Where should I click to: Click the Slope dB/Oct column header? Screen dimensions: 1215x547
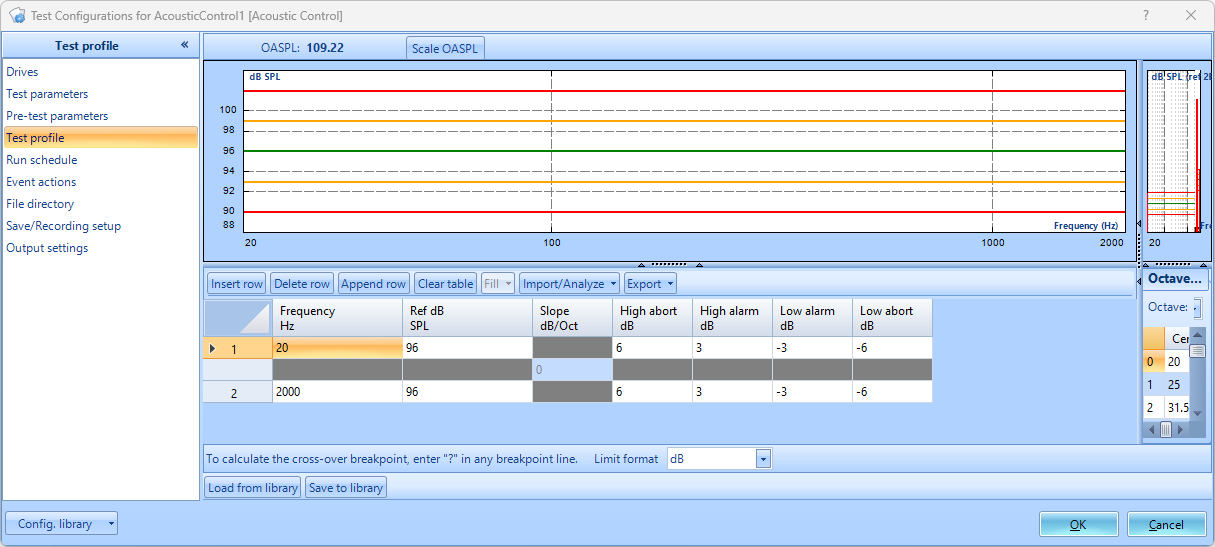[572, 318]
